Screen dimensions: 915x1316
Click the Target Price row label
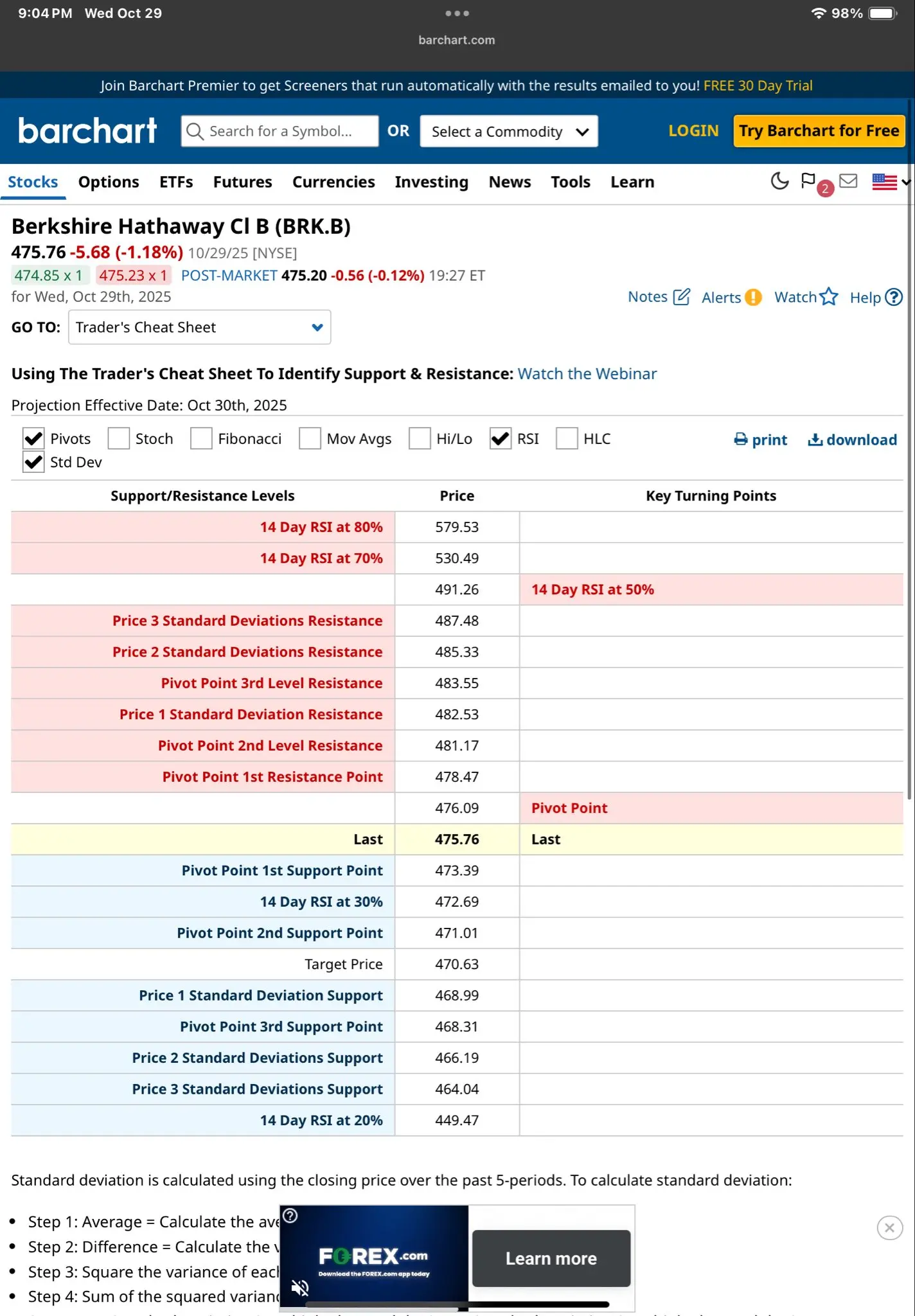coord(344,964)
